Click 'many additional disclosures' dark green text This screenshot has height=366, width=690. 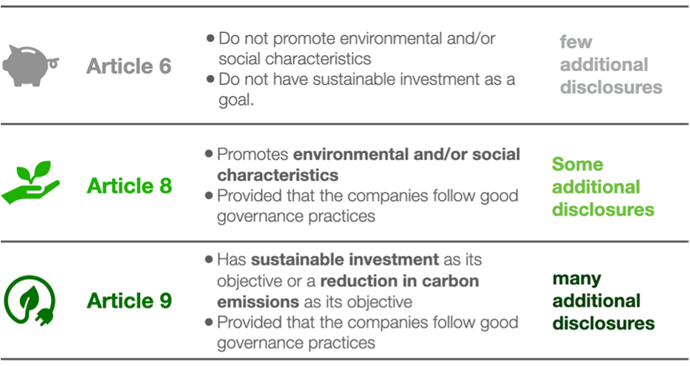tap(604, 301)
